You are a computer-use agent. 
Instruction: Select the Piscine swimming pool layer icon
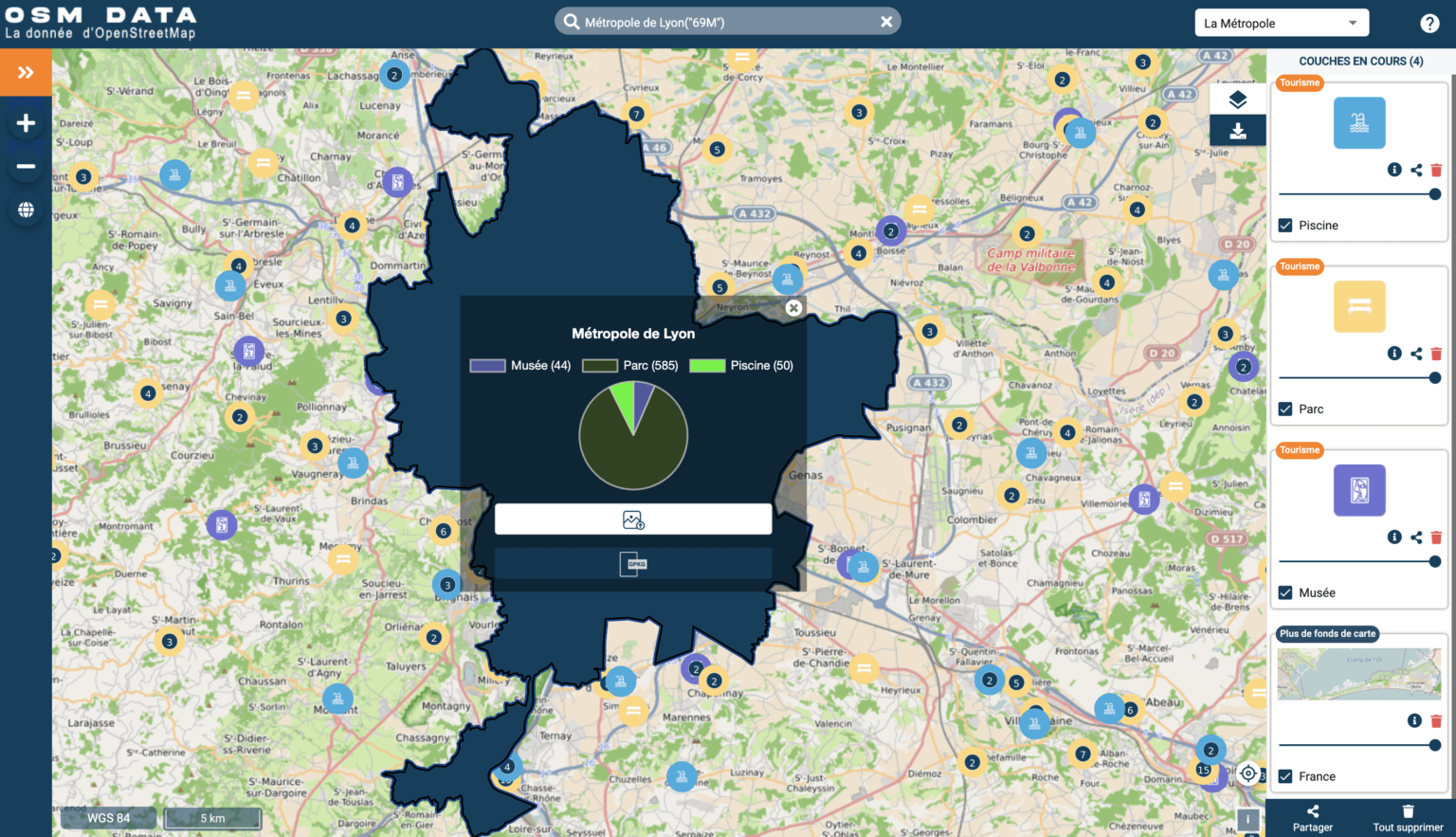click(1359, 122)
